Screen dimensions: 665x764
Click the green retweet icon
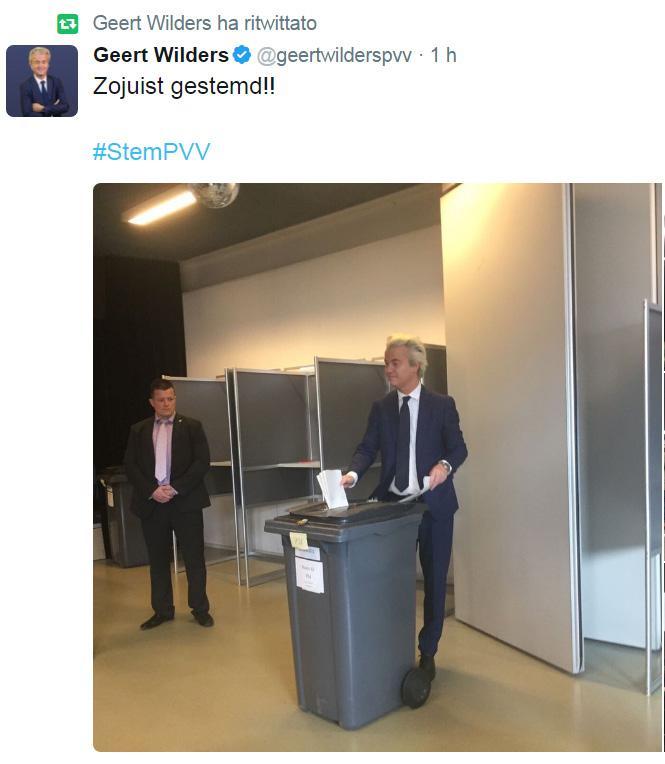point(67,24)
